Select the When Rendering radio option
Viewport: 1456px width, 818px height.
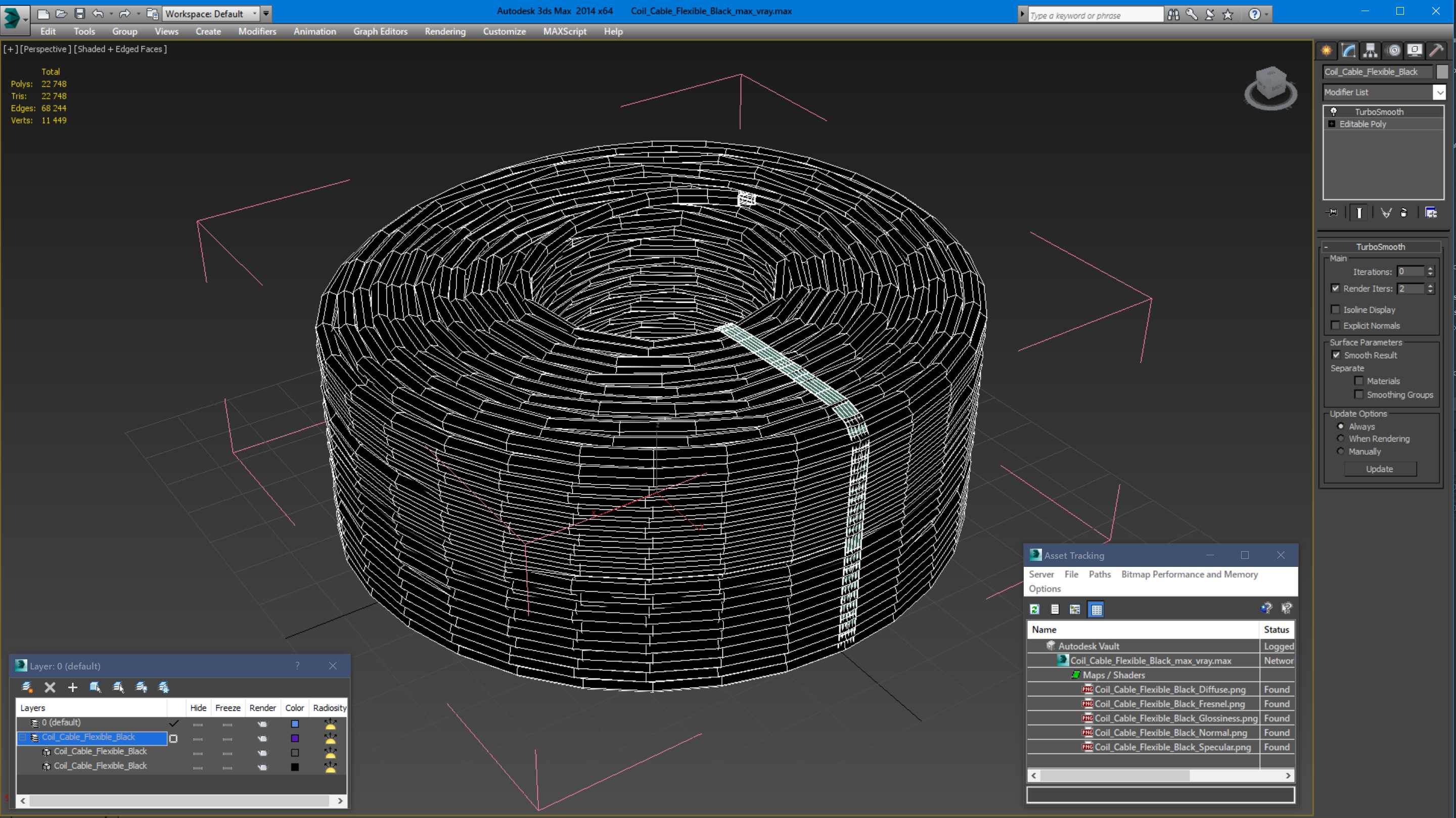click(x=1340, y=439)
